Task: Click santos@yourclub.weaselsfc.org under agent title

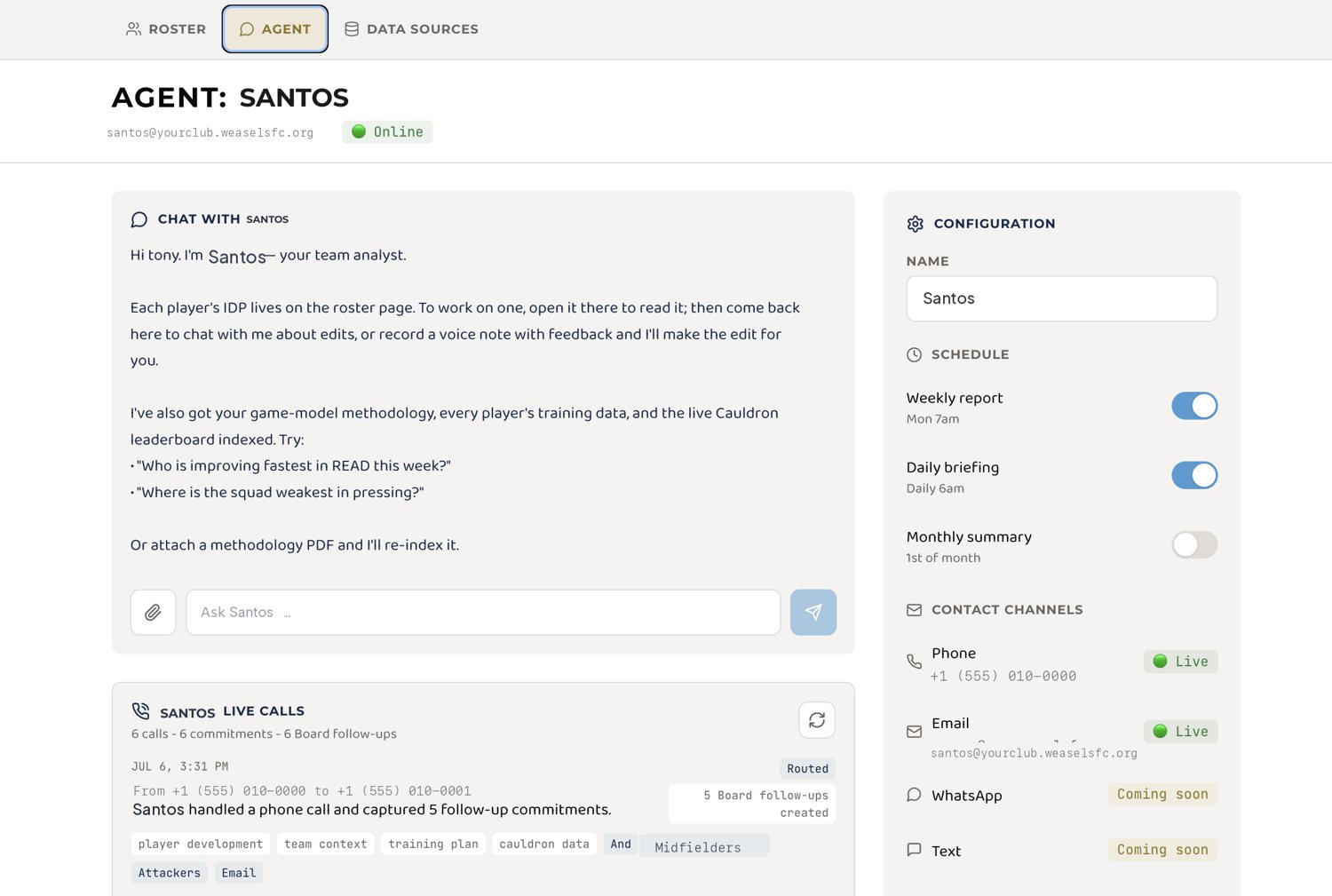Action: point(210,132)
